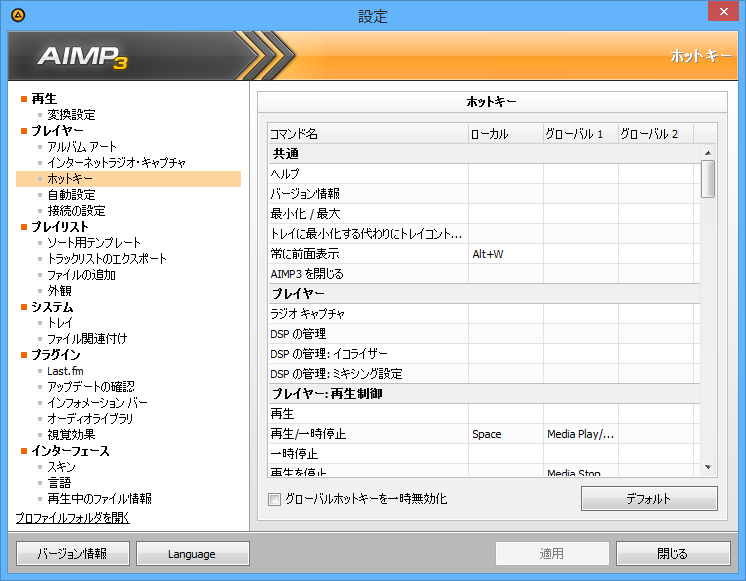Select the DSP の管理 command row
The image size is (746, 581).
point(484,334)
